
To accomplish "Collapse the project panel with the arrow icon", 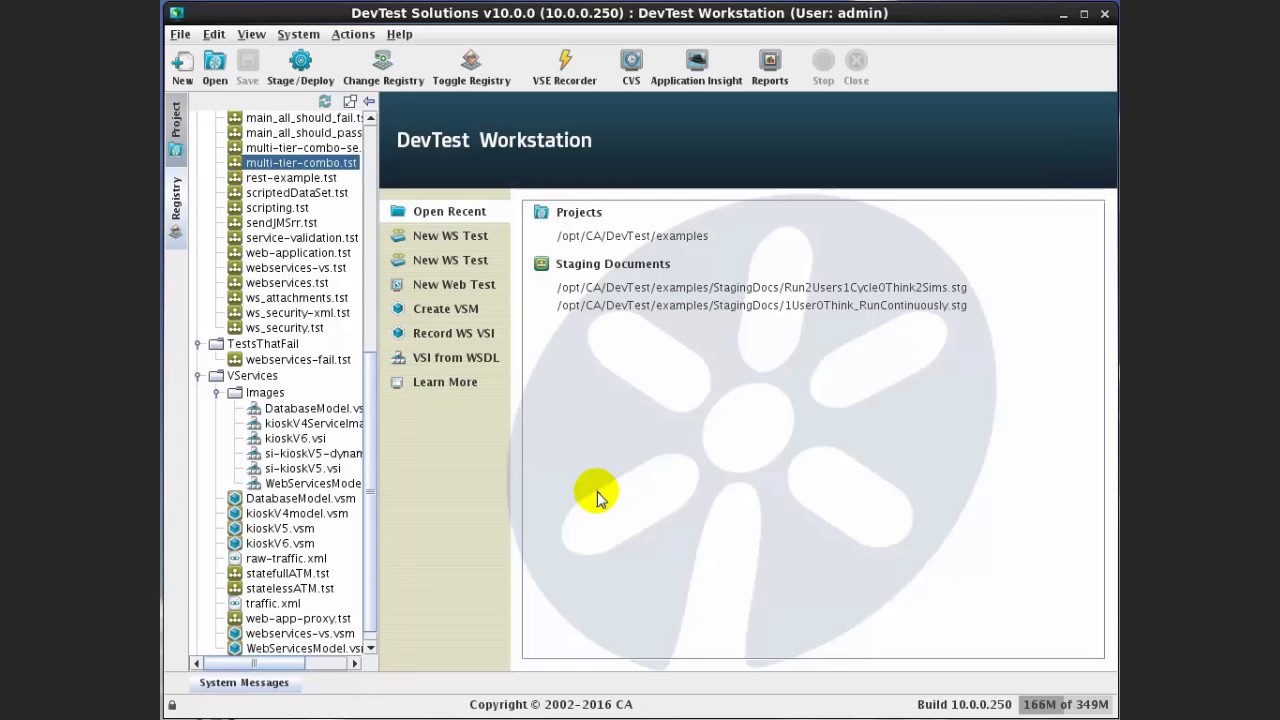I will point(369,102).
